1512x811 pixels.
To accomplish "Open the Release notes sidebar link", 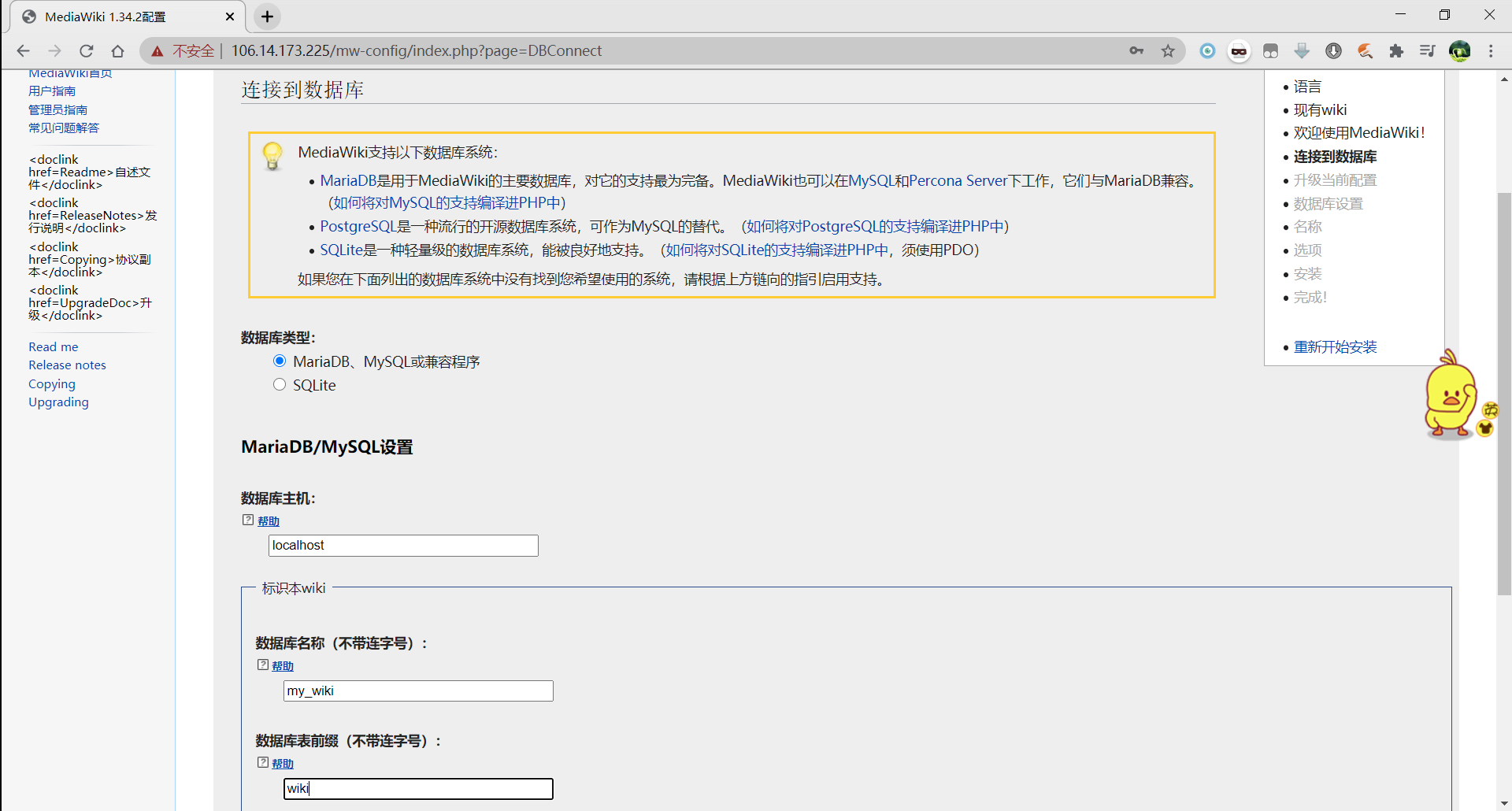I will (67, 365).
